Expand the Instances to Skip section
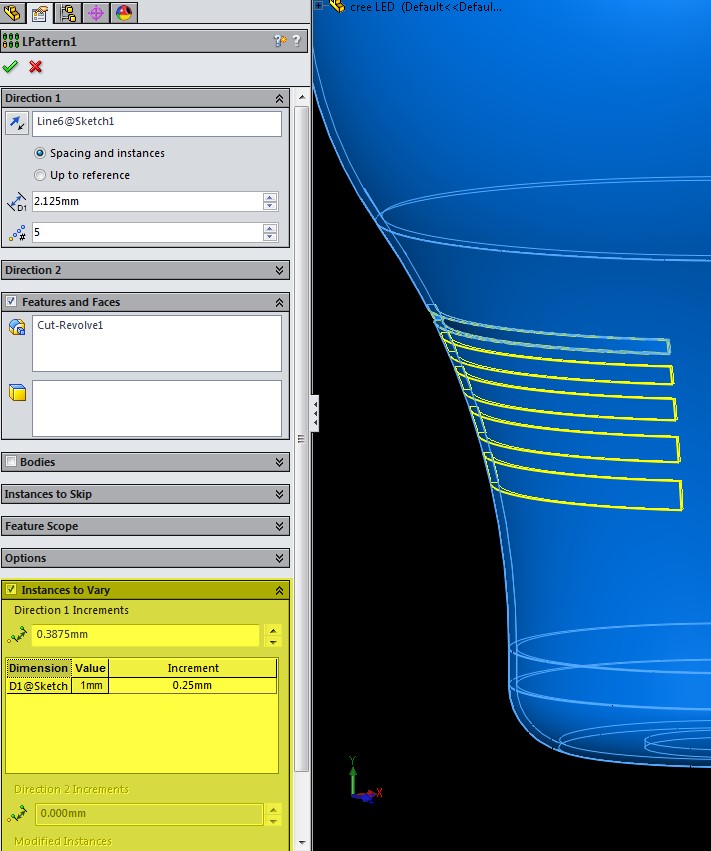 (279, 494)
